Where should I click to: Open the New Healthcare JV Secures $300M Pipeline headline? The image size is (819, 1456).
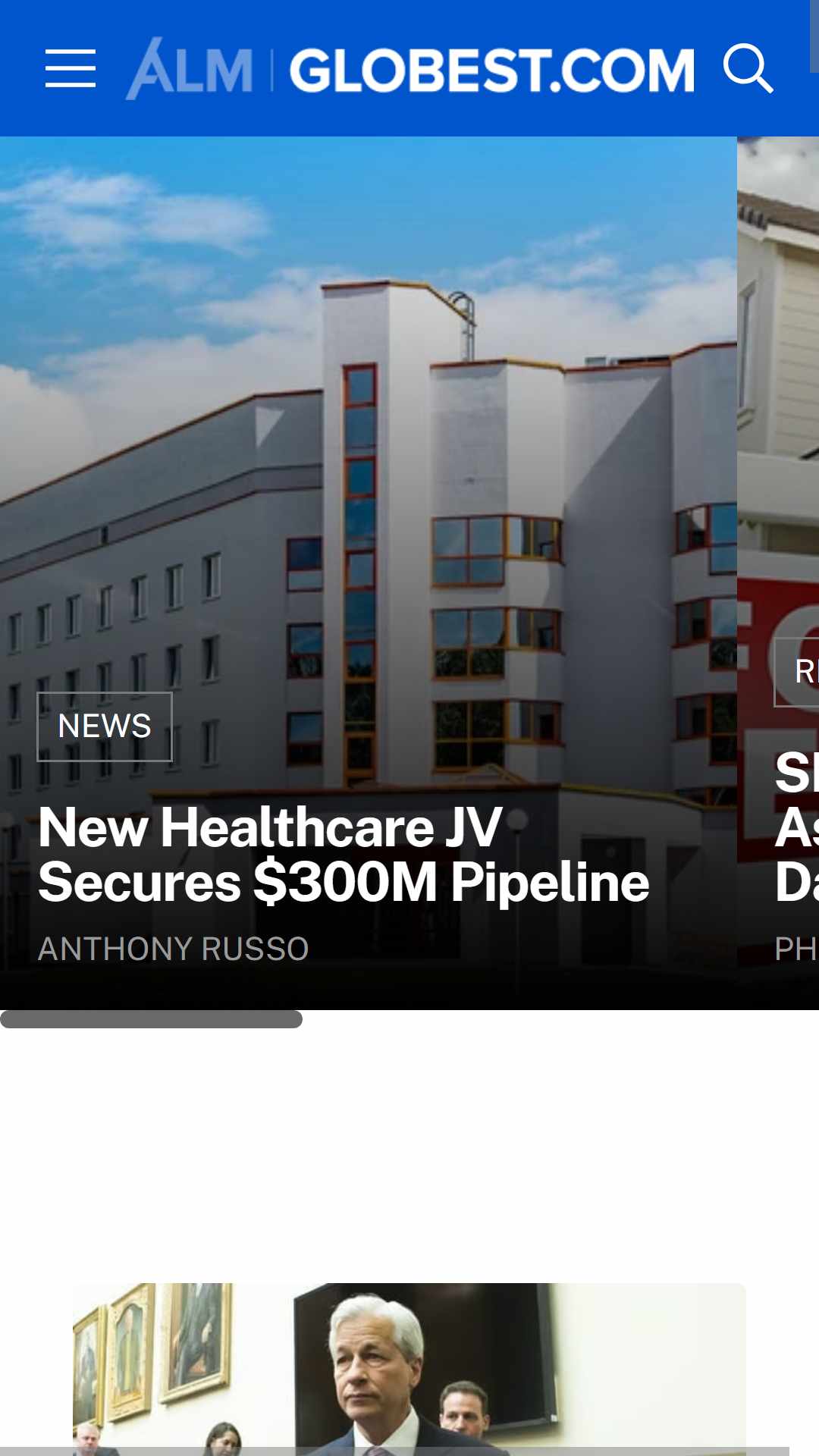(x=344, y=855)
